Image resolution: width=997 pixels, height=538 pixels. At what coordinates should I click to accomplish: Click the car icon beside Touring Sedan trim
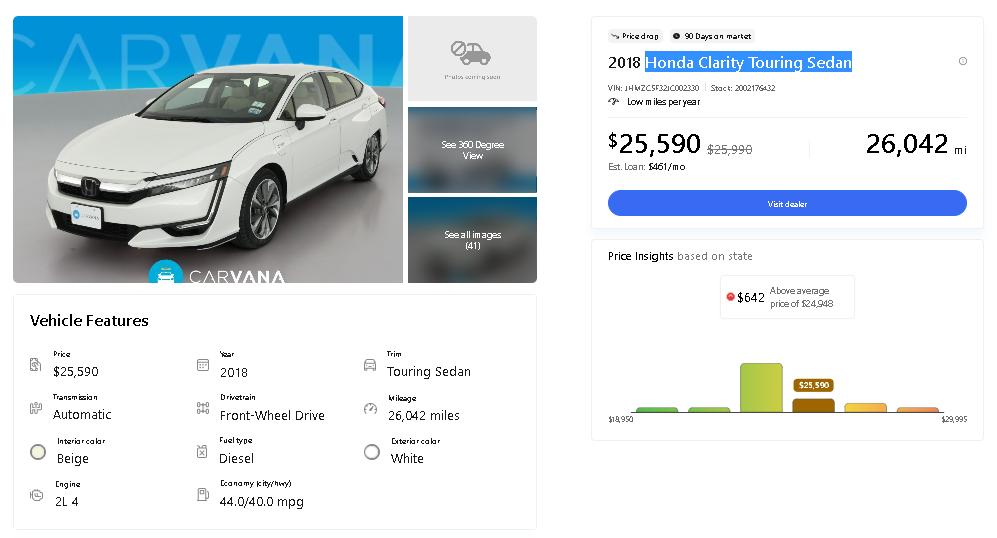pos(370,365)
